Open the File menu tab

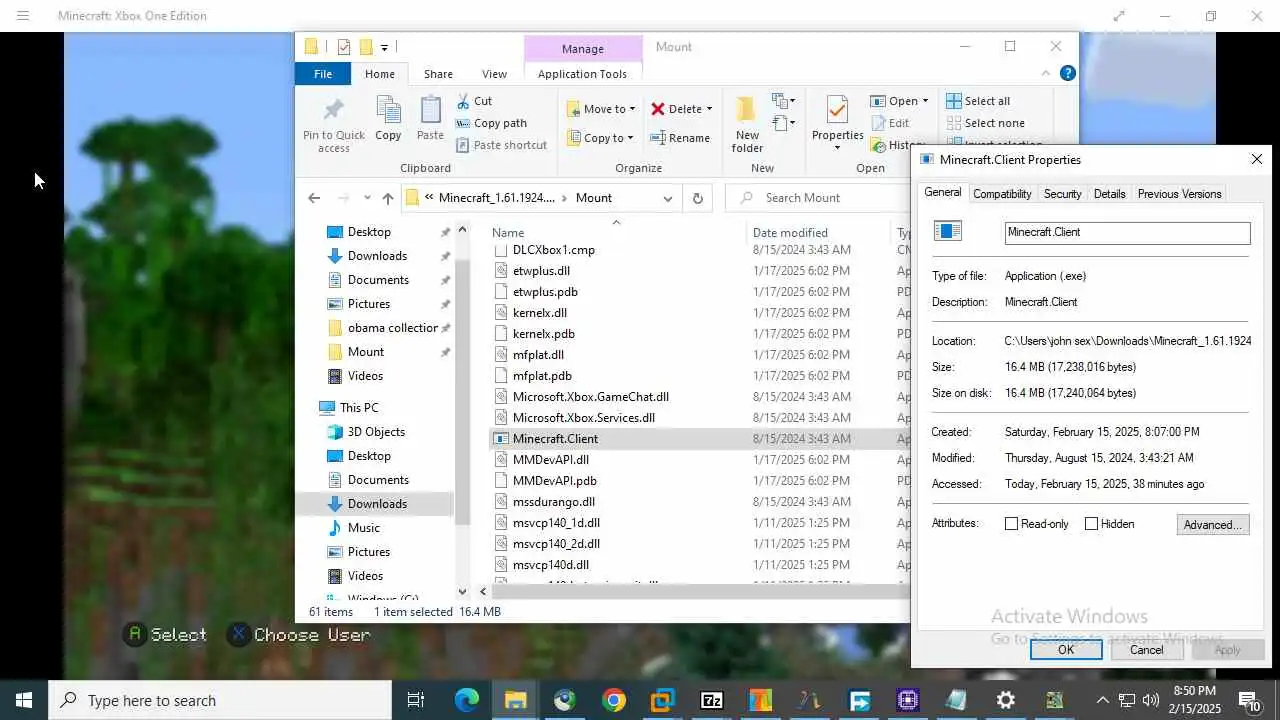pos(323,74)
